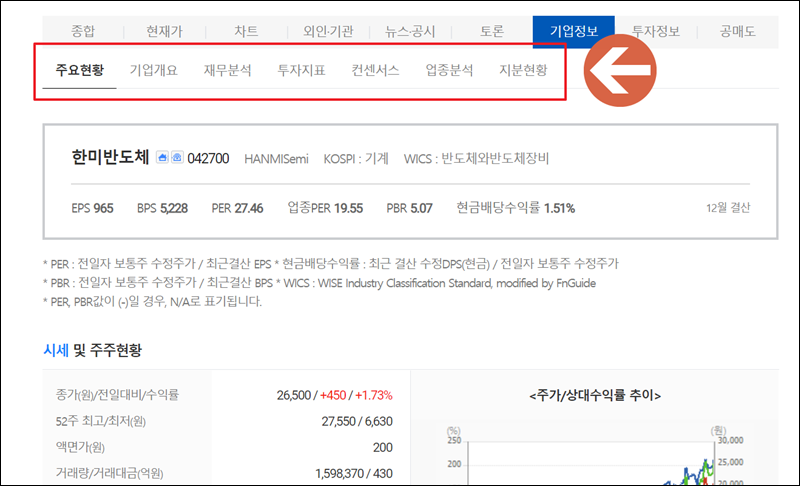Click the face value 200
This screenshot has width=800, height=486.
[x=383, y=448]
